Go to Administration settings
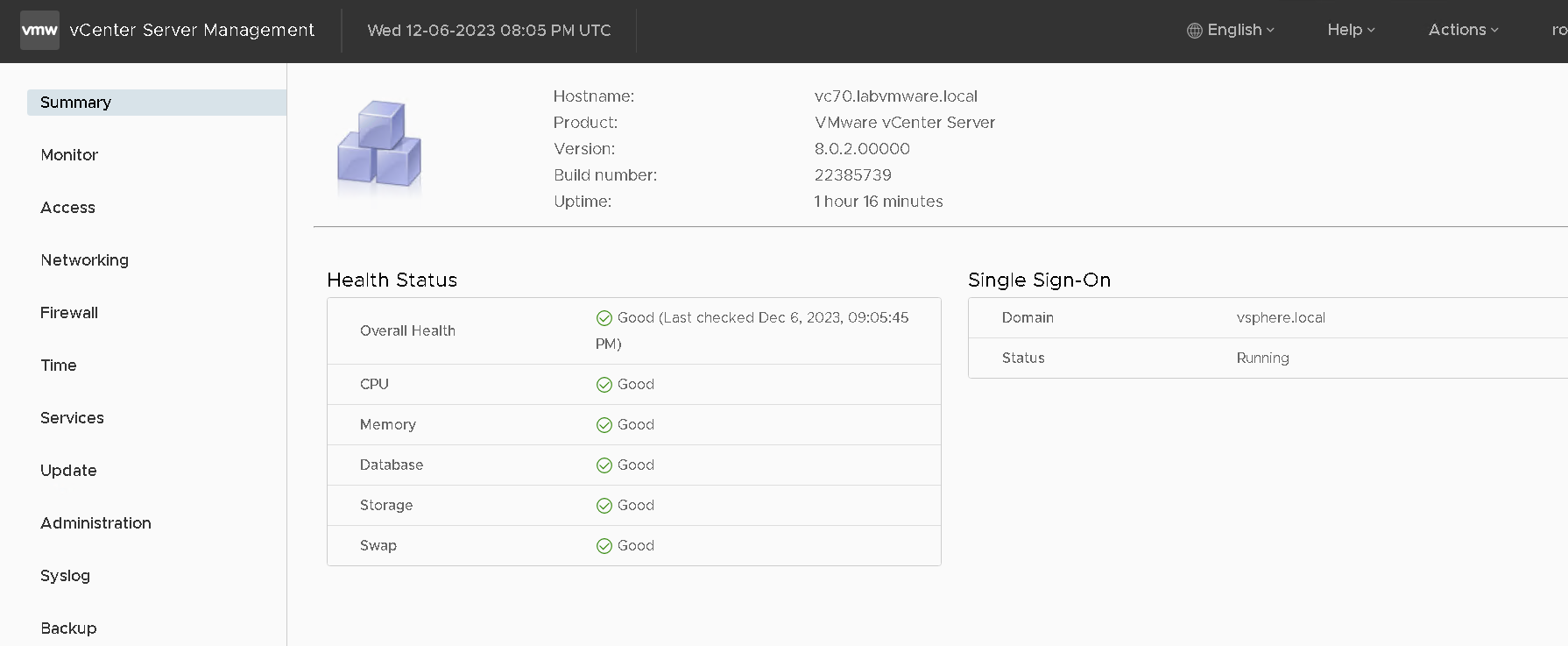Screen dimensions: 1568x646 [95, 523]
